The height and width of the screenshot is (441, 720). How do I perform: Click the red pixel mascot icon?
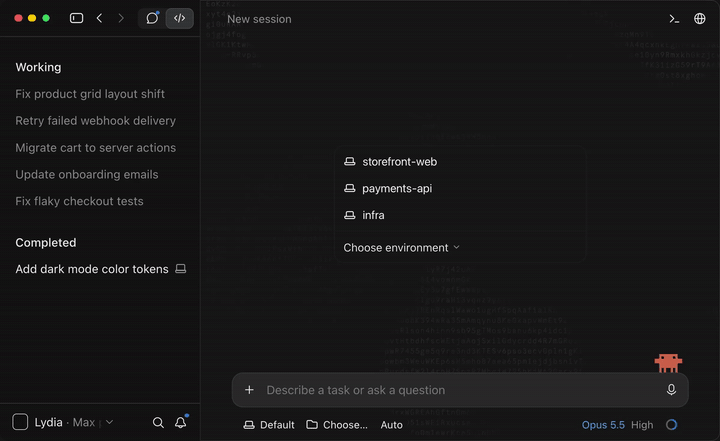pyautogui.click(x=668, y=363)
